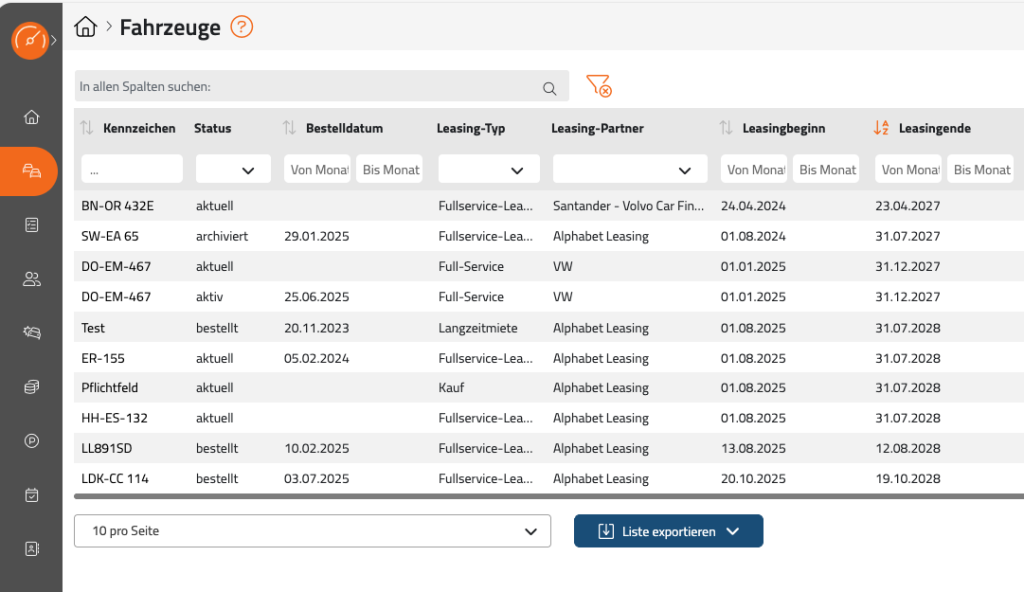This screenshot has width=1024, height=592.
Task: Open the users/people icon in the sidebar
Action: pyautogui.click(x=31, y=279)
